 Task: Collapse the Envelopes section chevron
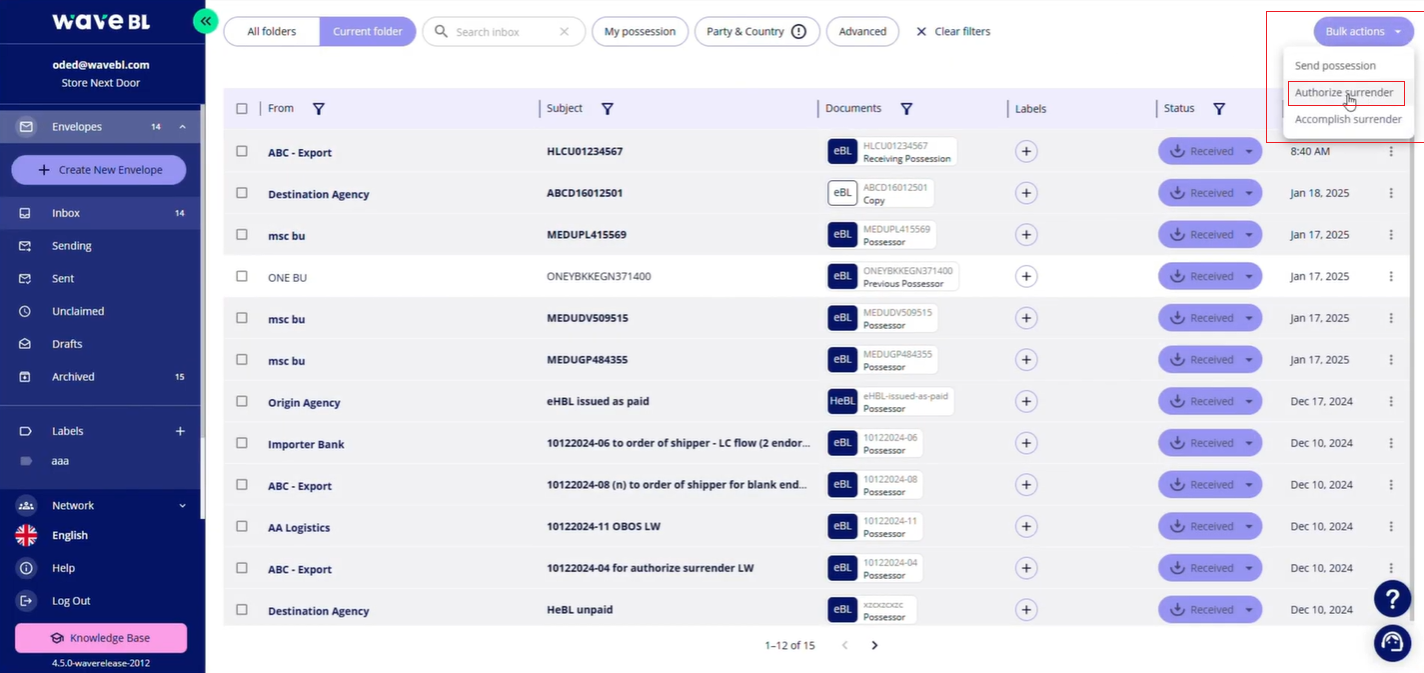click(x=182, y=127)
